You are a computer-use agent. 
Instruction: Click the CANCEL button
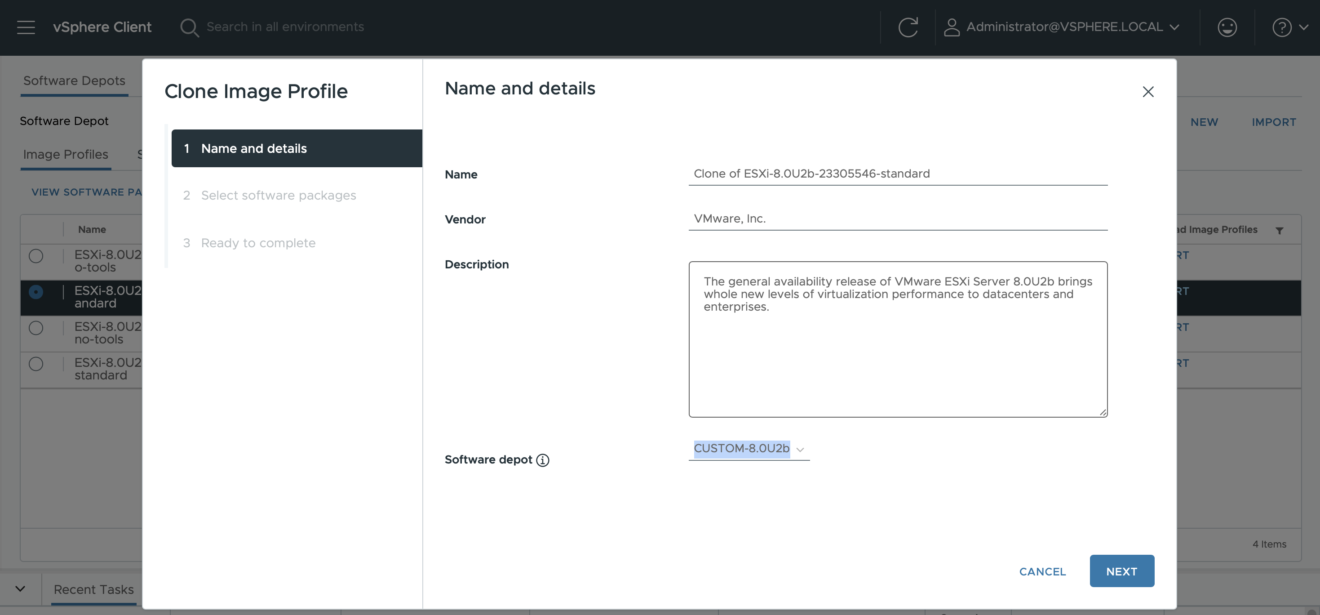pos(1042,571)
